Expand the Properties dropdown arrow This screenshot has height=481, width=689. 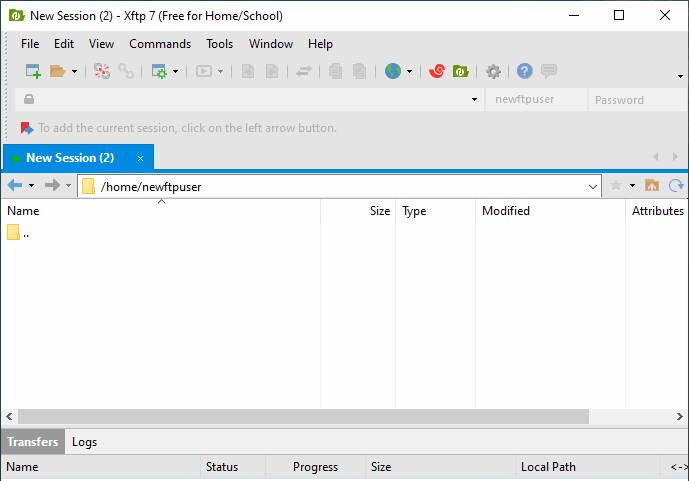175,71
